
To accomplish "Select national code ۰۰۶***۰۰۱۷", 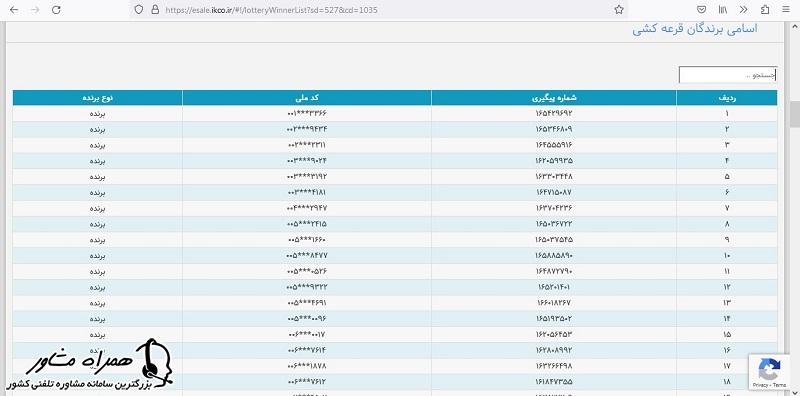I will click(307, 335).
